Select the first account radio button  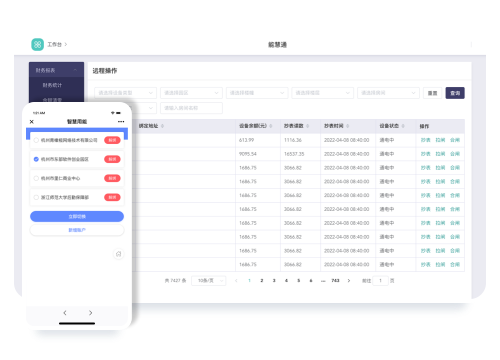pos(36,140)
